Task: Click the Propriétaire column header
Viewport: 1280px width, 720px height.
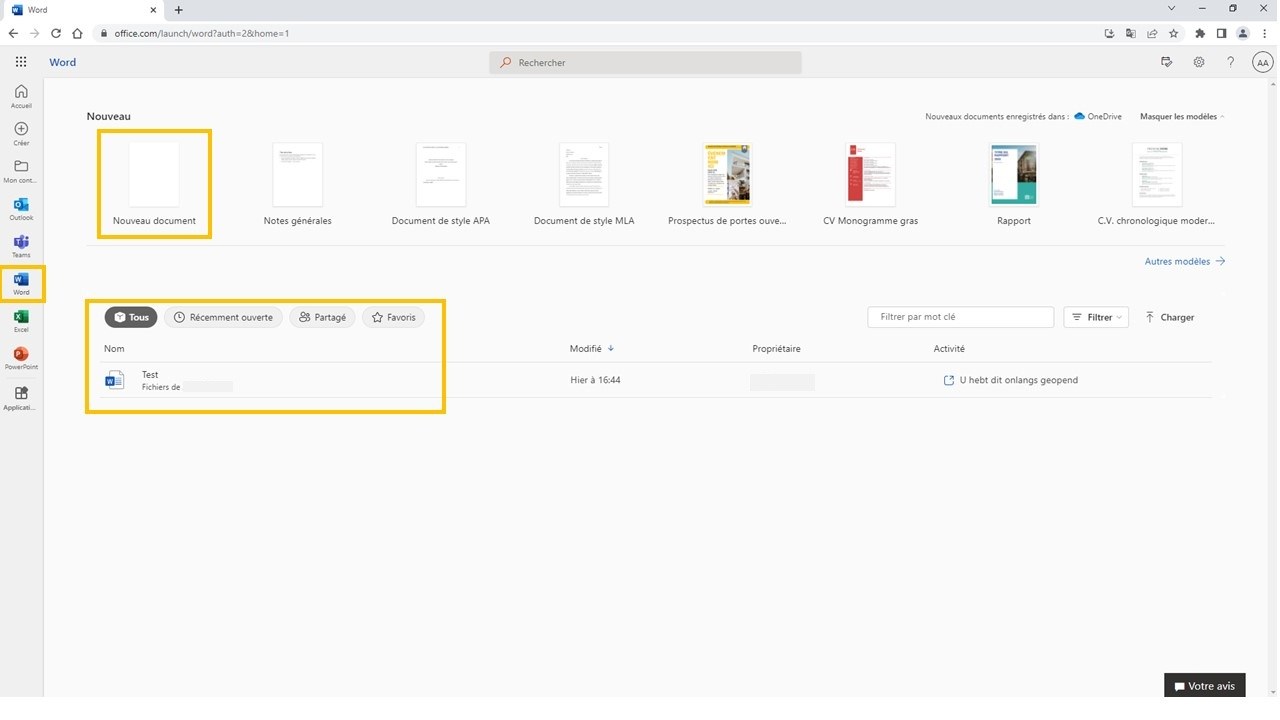Action: click(x=776, y=349)
